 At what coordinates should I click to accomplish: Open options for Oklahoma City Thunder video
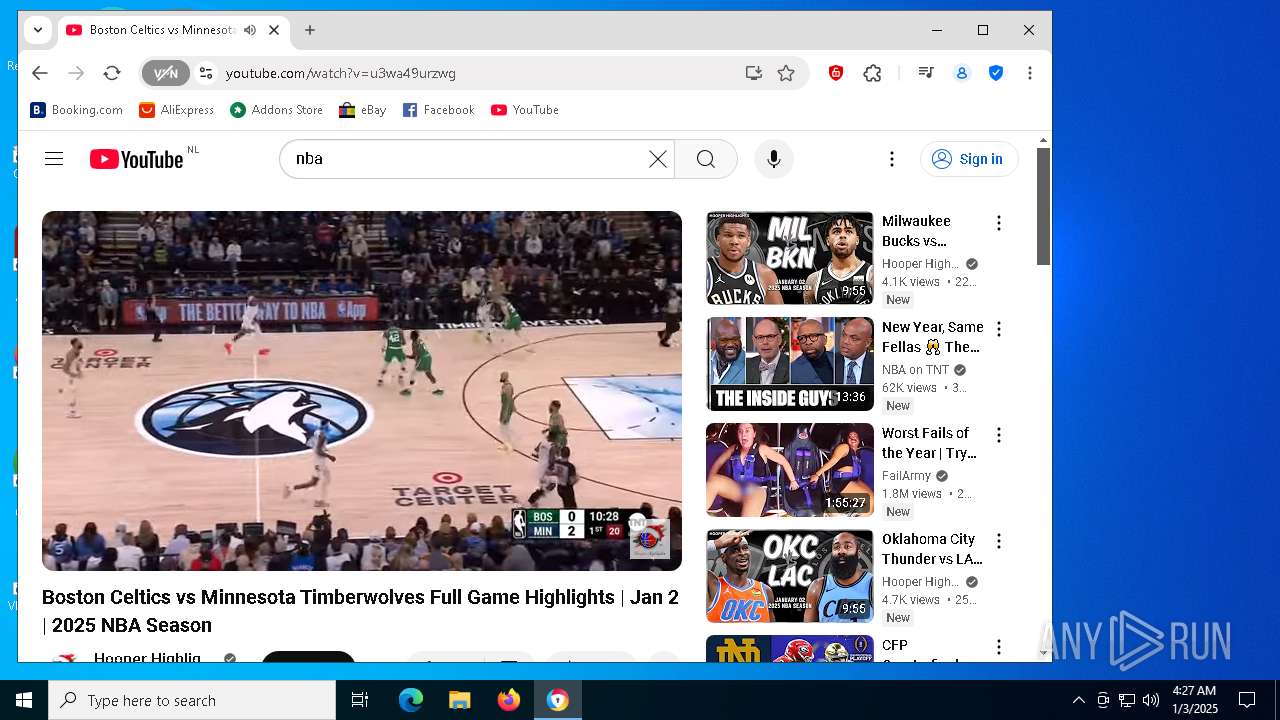998,541
